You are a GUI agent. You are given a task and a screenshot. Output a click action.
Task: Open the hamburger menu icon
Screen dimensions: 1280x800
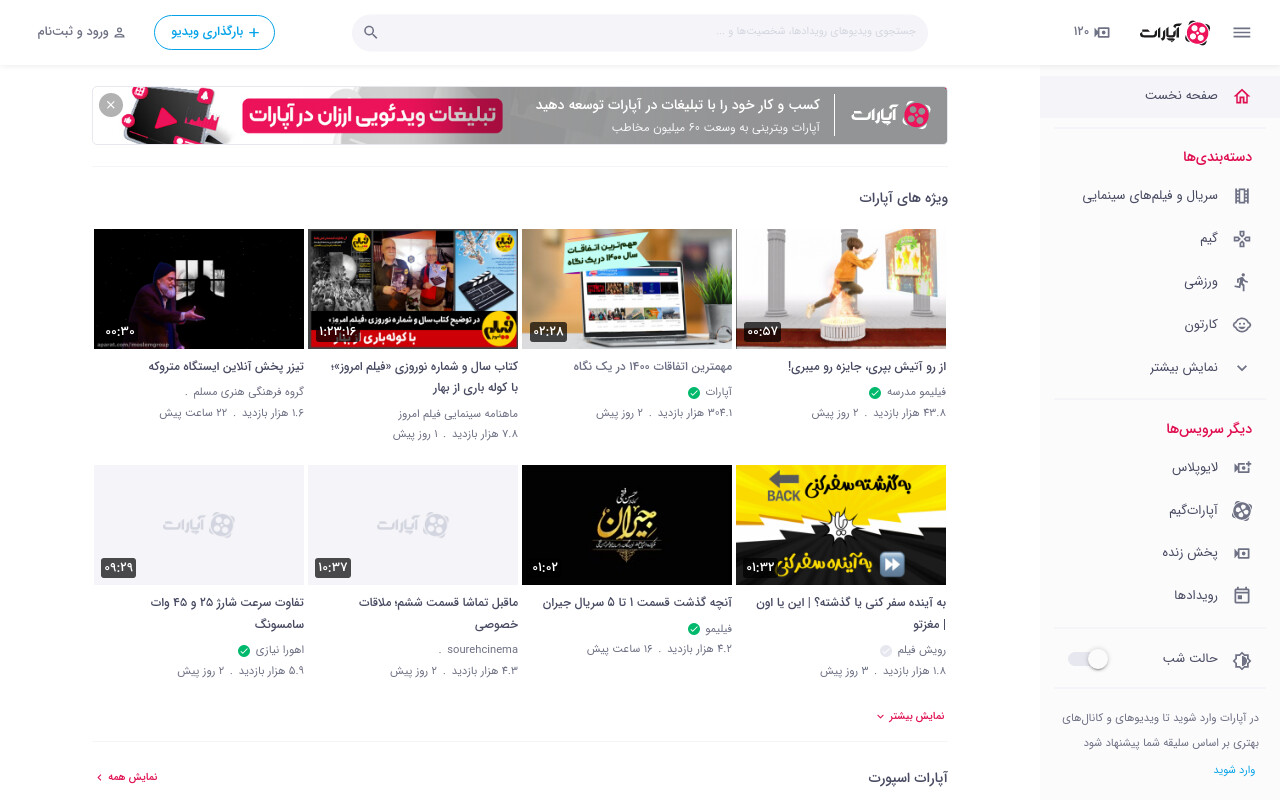tap(1241, 32)
